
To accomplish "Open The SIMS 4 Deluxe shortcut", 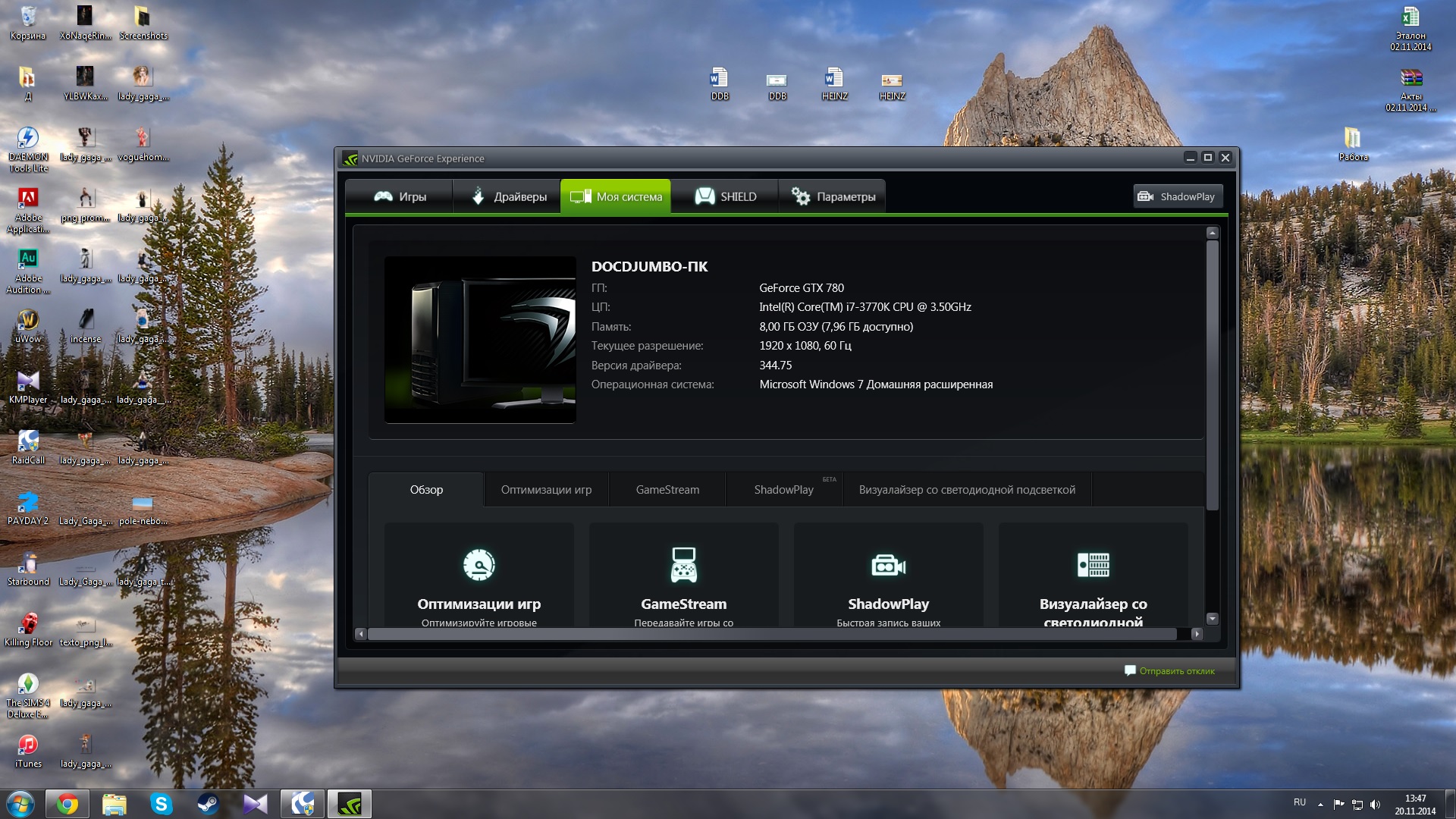I will point(28,695).
